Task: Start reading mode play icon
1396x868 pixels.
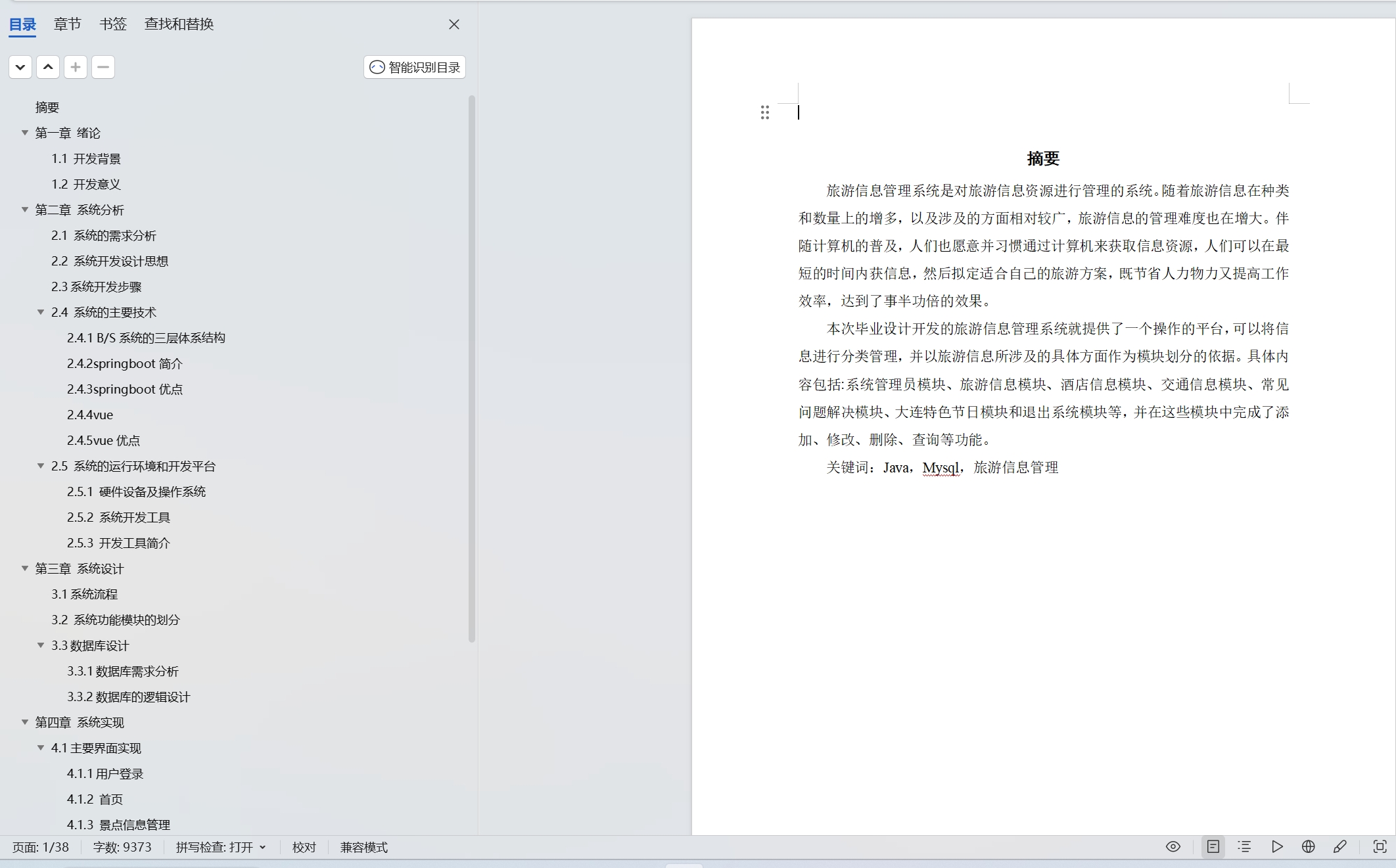Action: [1276, 846]
